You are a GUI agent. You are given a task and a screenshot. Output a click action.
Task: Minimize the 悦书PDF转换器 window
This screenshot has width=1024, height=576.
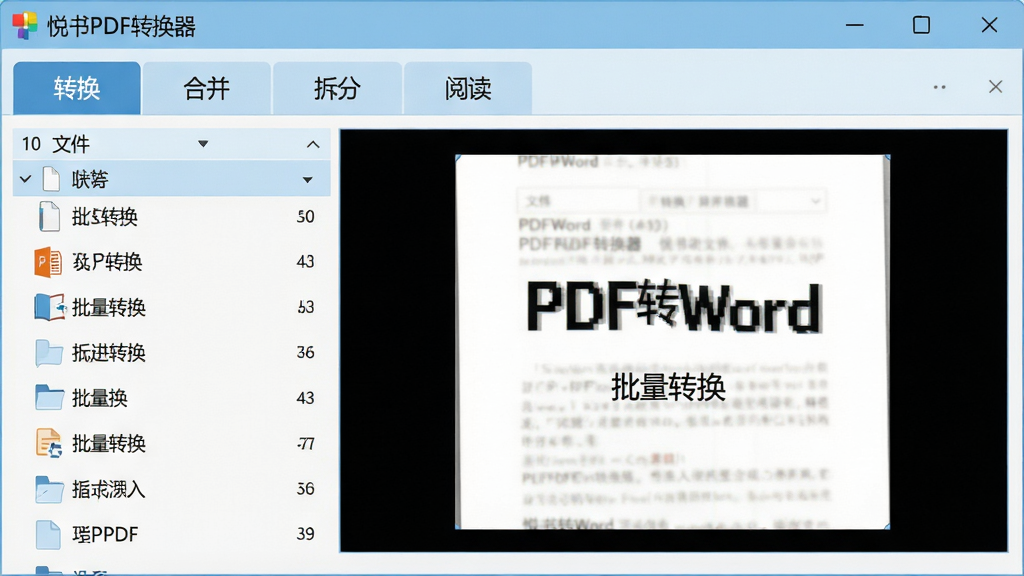click(854, 25)
